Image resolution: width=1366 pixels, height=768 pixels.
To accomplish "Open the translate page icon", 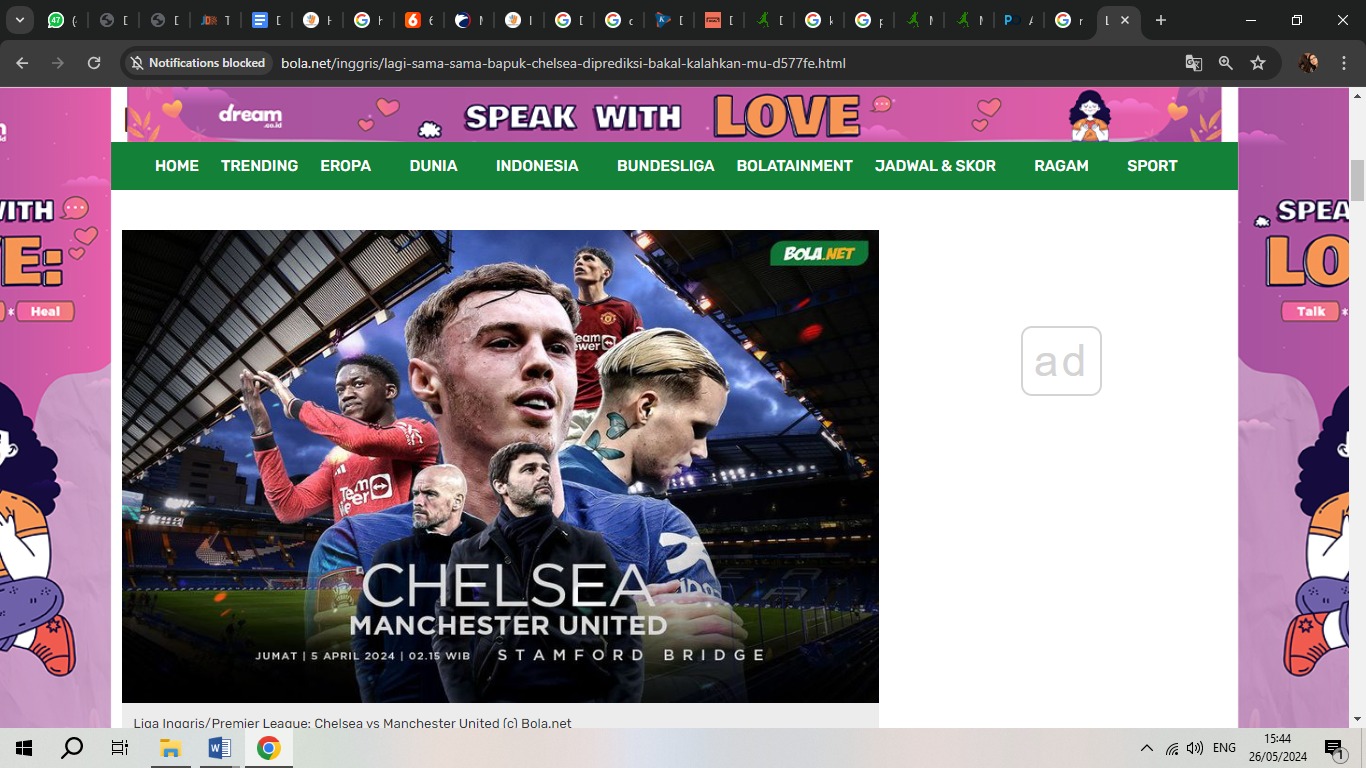I will 1194,63.
